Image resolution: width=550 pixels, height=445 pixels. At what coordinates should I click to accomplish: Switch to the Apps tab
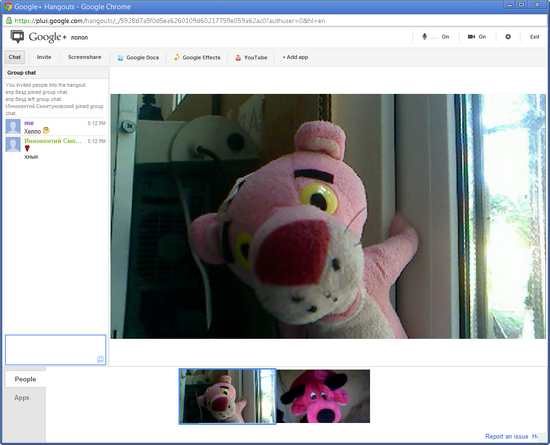pos(22,398)
